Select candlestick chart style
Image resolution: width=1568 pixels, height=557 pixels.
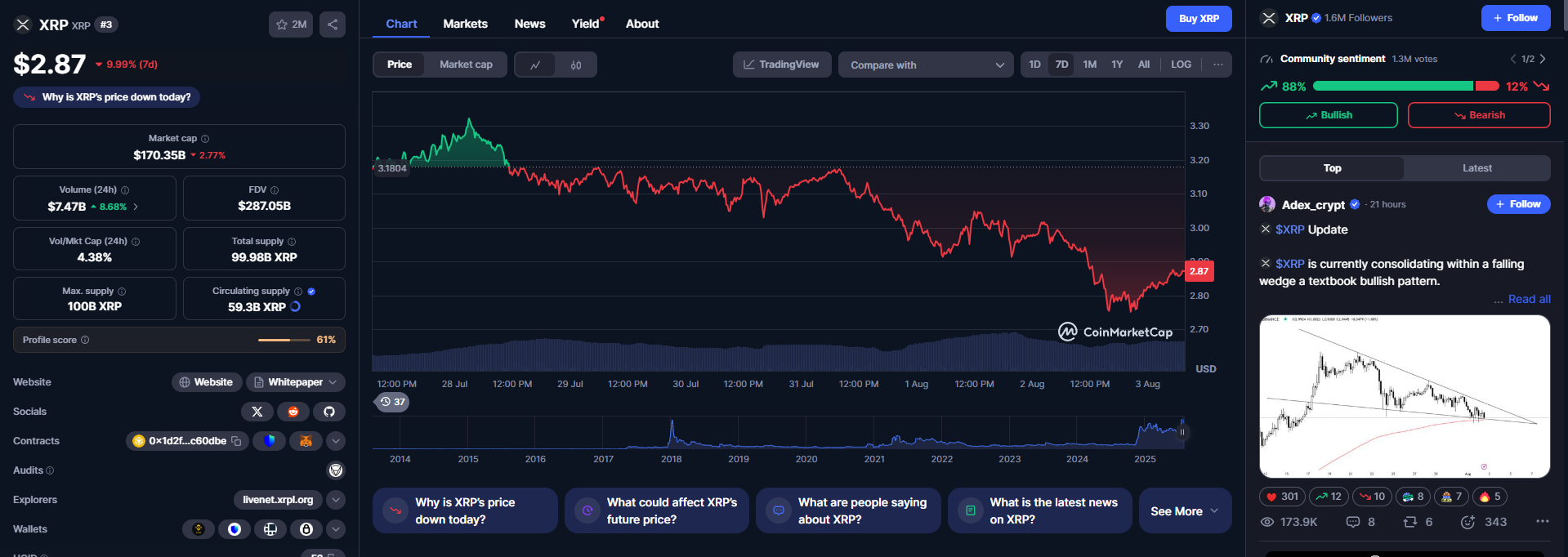pos(576,65)
